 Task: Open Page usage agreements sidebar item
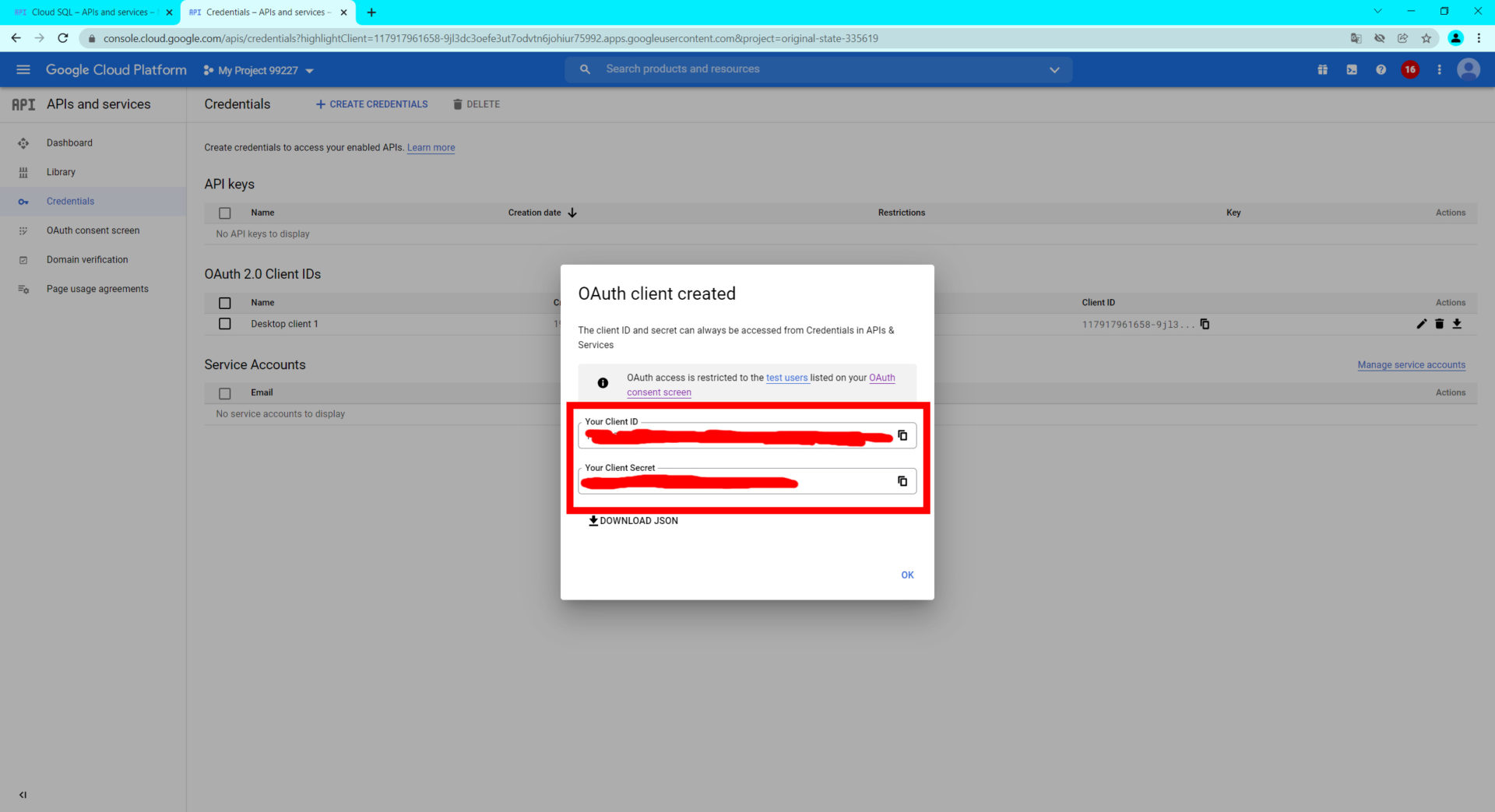93,289
